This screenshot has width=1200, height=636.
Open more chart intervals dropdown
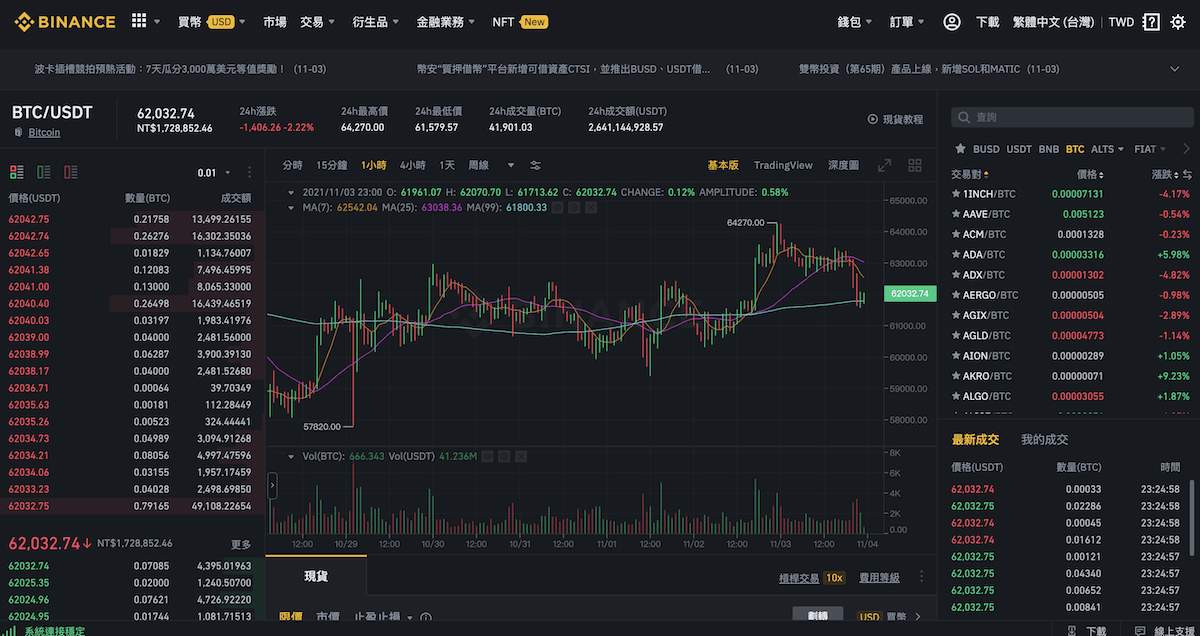pos(511,165)
